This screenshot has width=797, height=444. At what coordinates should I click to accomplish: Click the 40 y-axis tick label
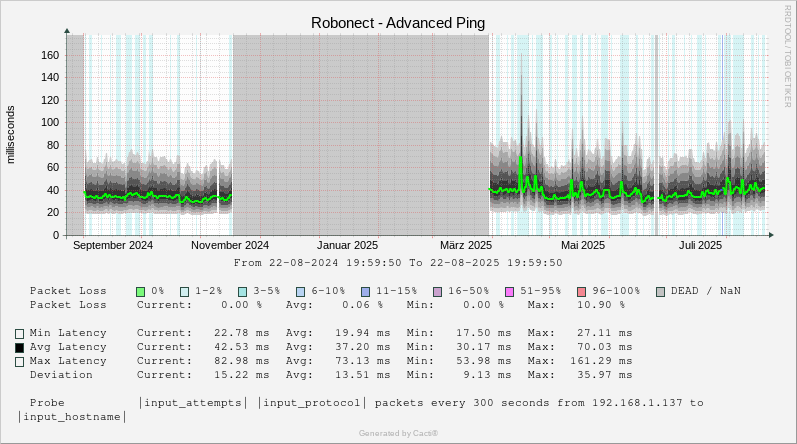[x=53, y=190]
